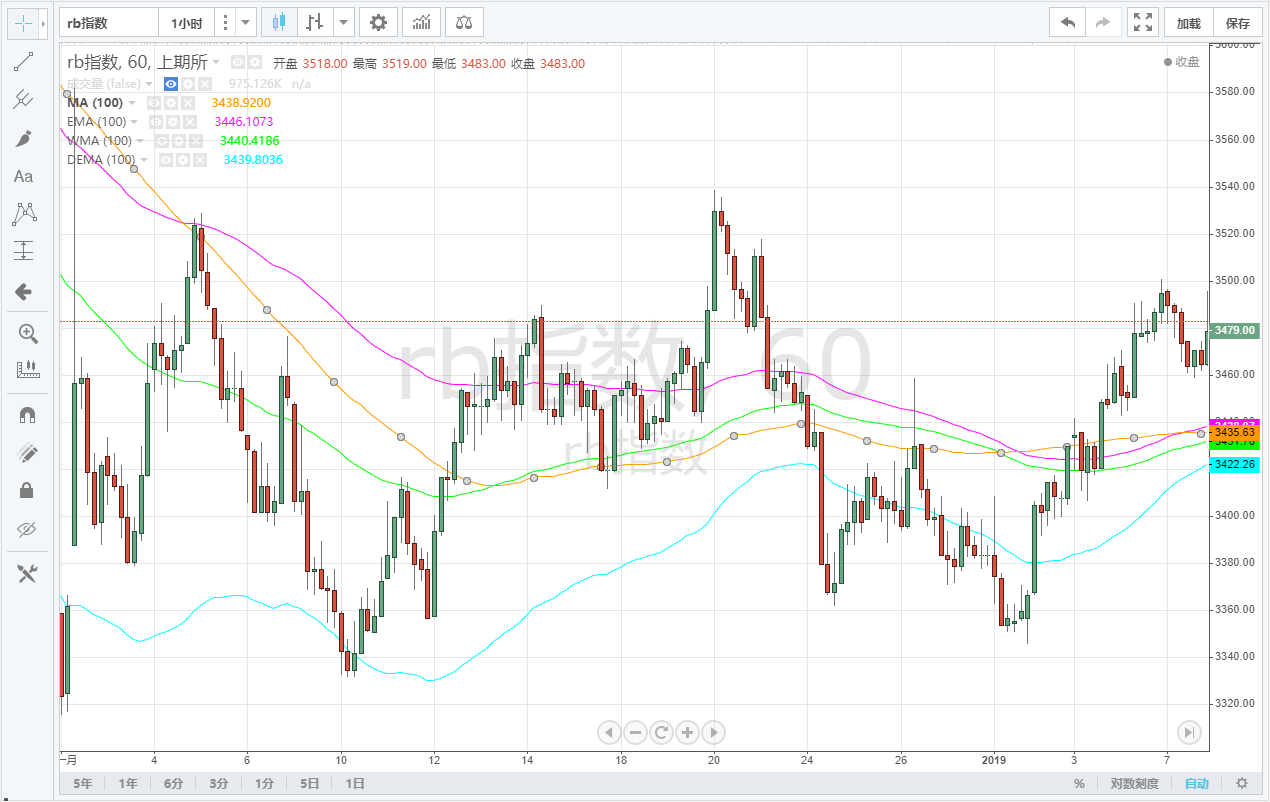1270x802 pixels.
Task: Toggle auto scale 自动
Action: coord(1197,784)
